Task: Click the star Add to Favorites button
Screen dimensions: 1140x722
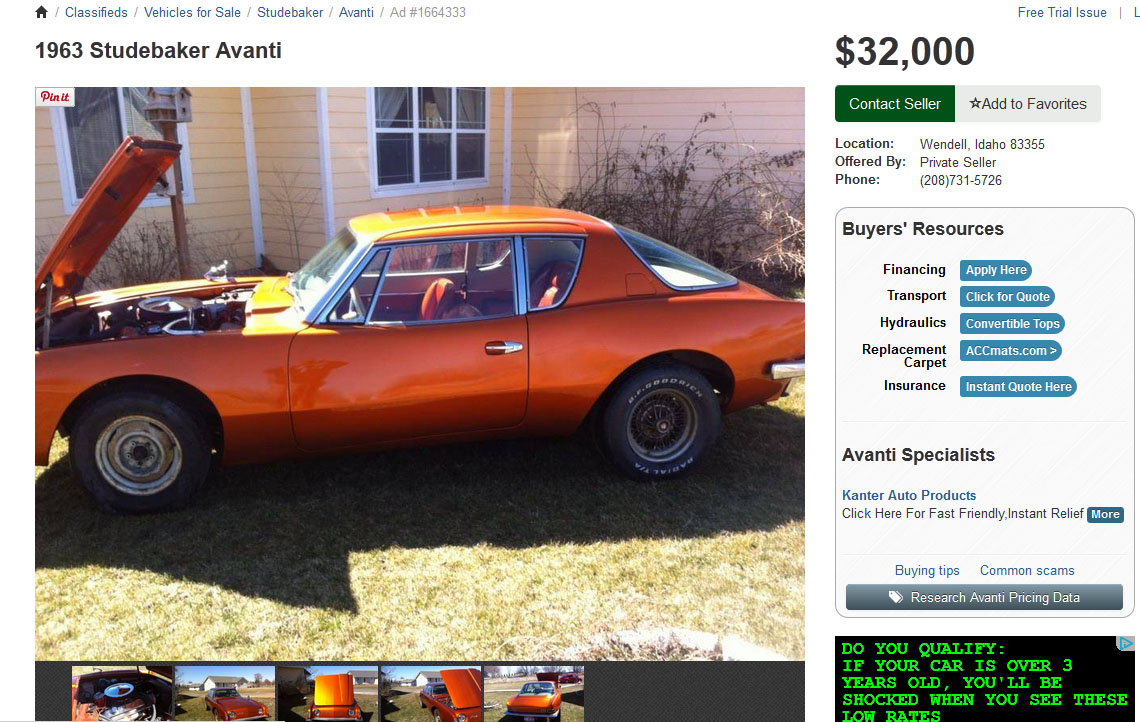Action: [x=1027, y=104]
